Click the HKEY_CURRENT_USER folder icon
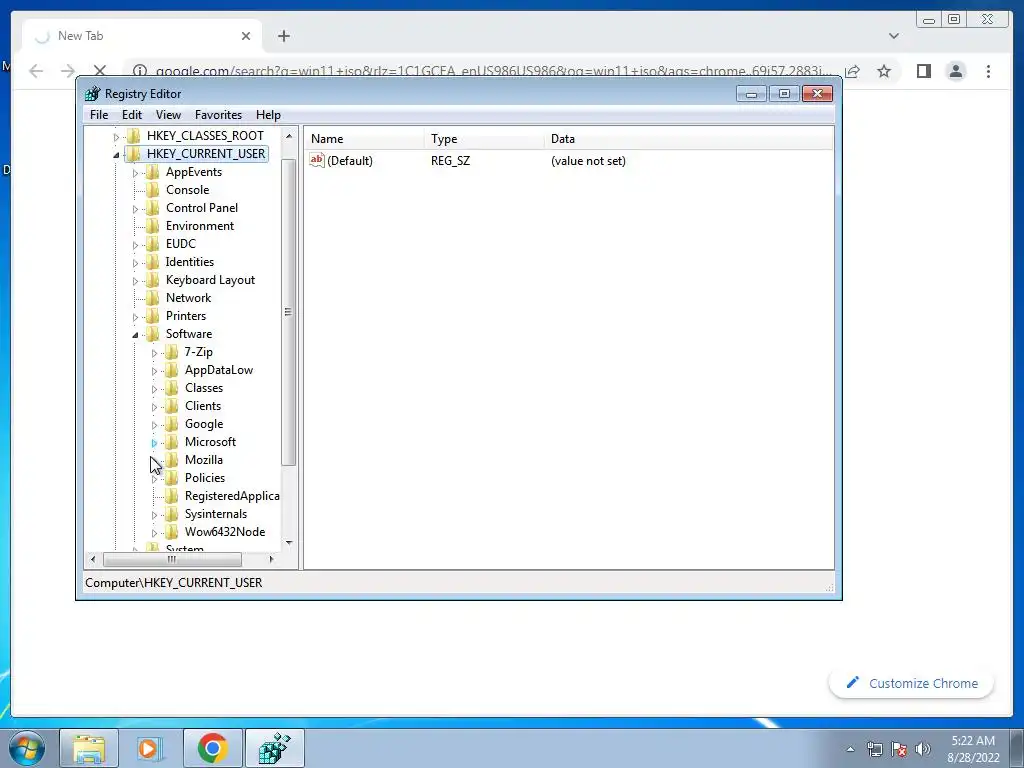This screenshot has width=1024, height=768. [x=133, y=153]
